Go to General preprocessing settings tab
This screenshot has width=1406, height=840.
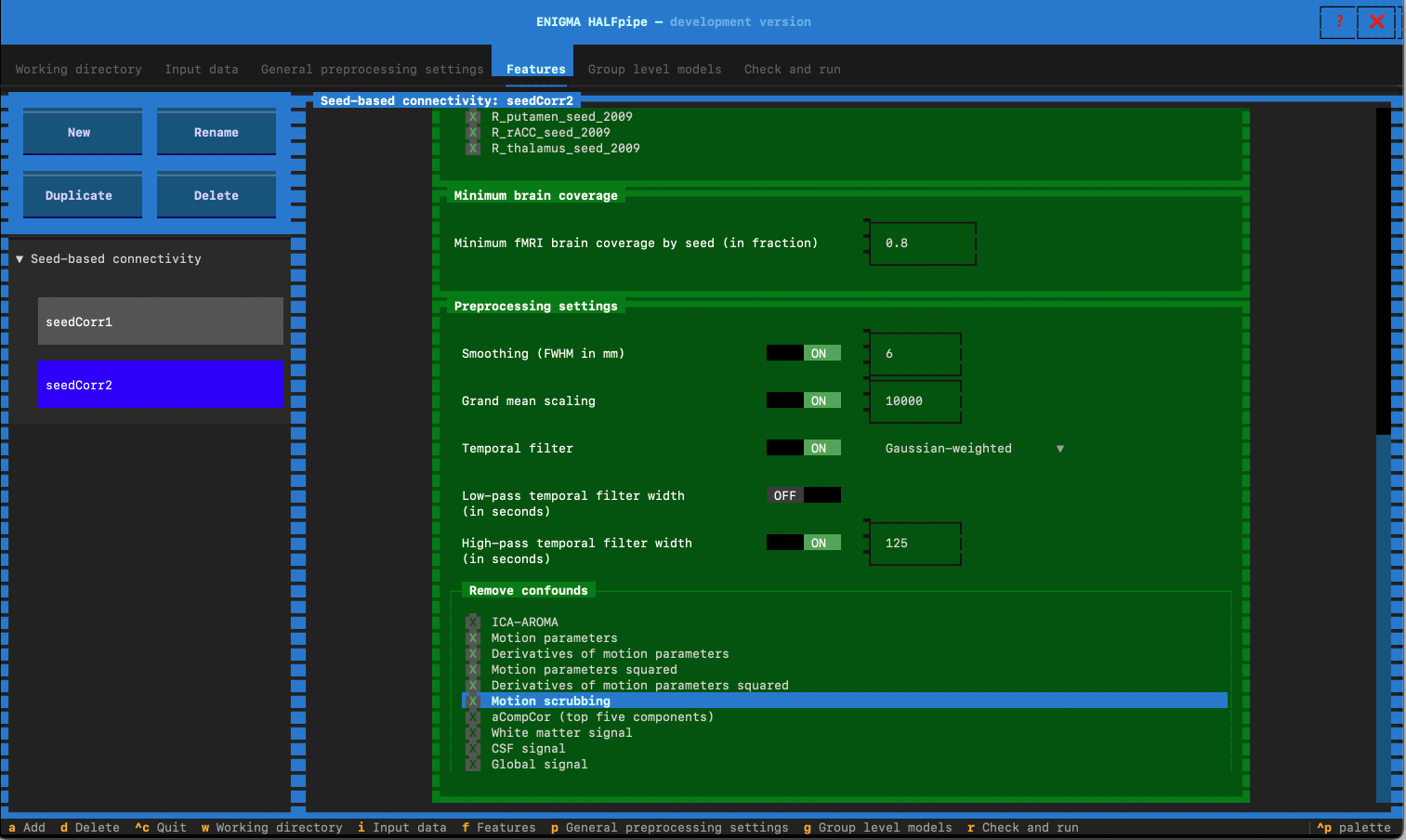pyautogui.click(x=372, y=70)
